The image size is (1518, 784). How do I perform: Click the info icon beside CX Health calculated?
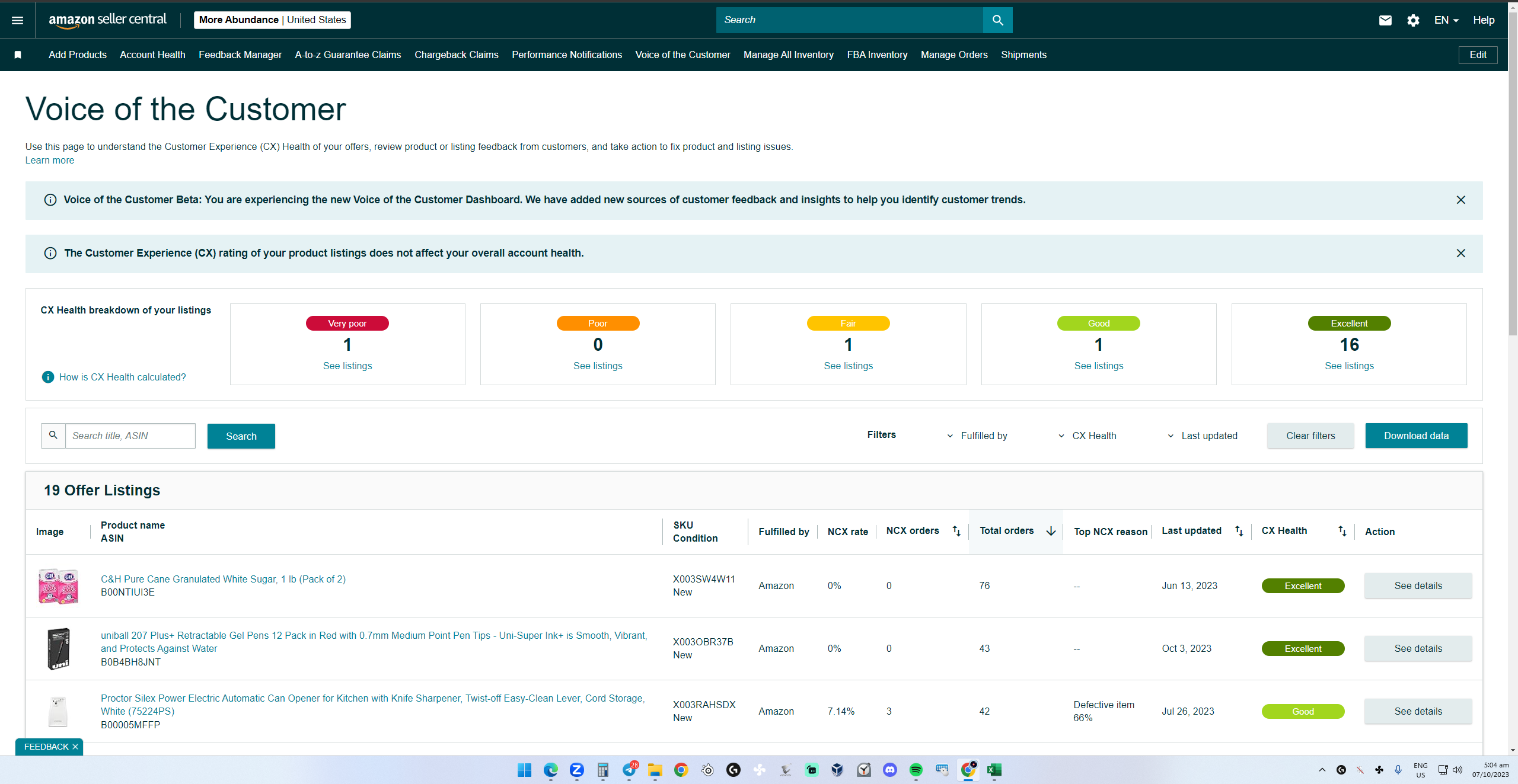tap(48, 377)
